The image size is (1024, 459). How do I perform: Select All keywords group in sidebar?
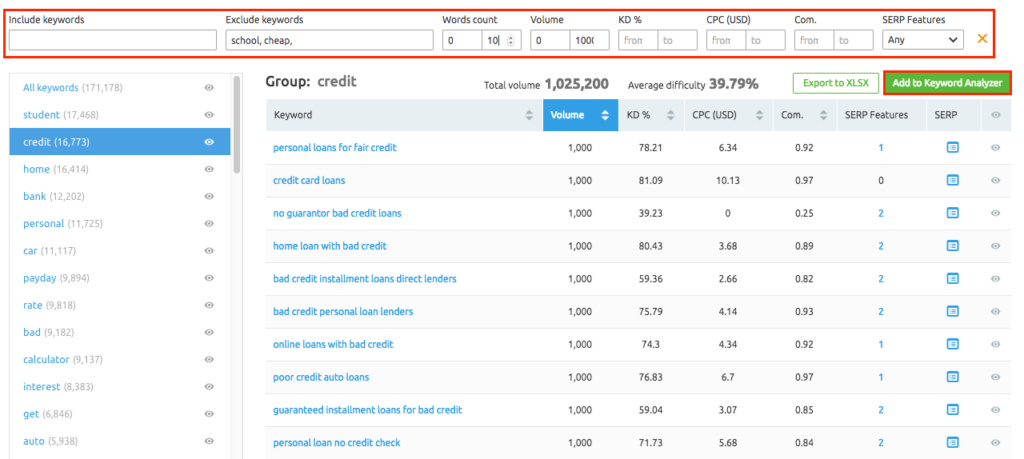pyautogui.click(x=72, y=88)
